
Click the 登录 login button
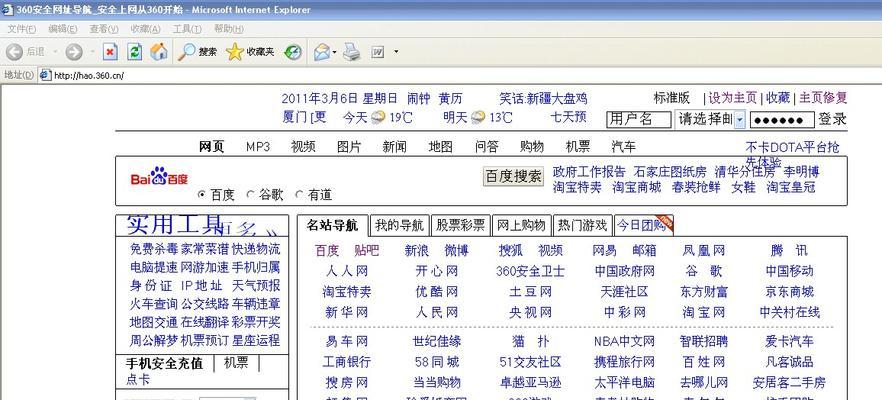click(x=832, y=119)
